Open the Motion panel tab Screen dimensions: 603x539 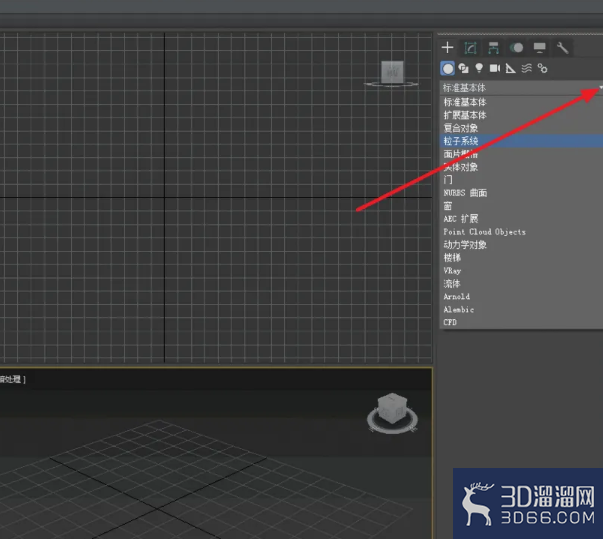(516, 48)
